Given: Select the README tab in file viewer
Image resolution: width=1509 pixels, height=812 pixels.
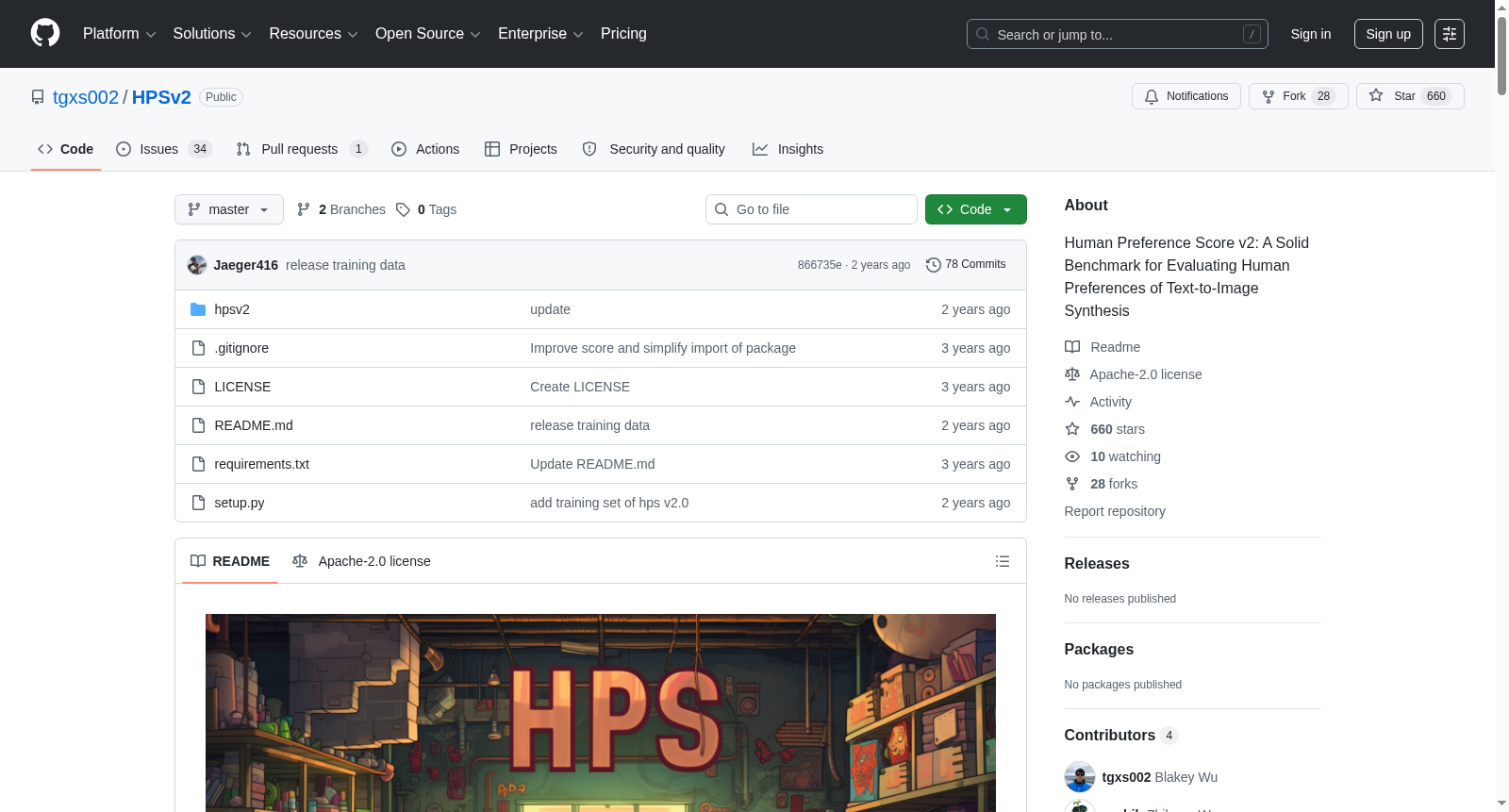Looking at the screenshot, I should point(230,561).
